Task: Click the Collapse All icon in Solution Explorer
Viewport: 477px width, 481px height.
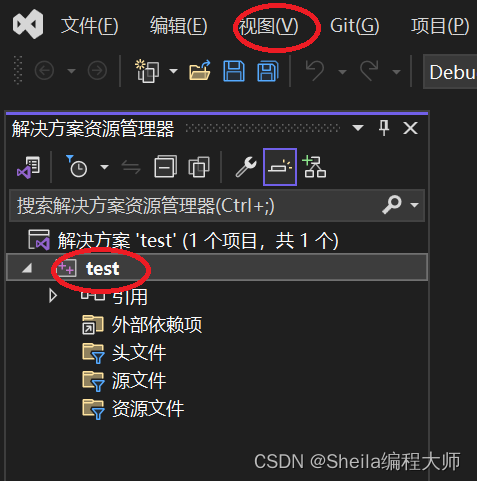Action: pyautogui.click(x=165, y=167)
